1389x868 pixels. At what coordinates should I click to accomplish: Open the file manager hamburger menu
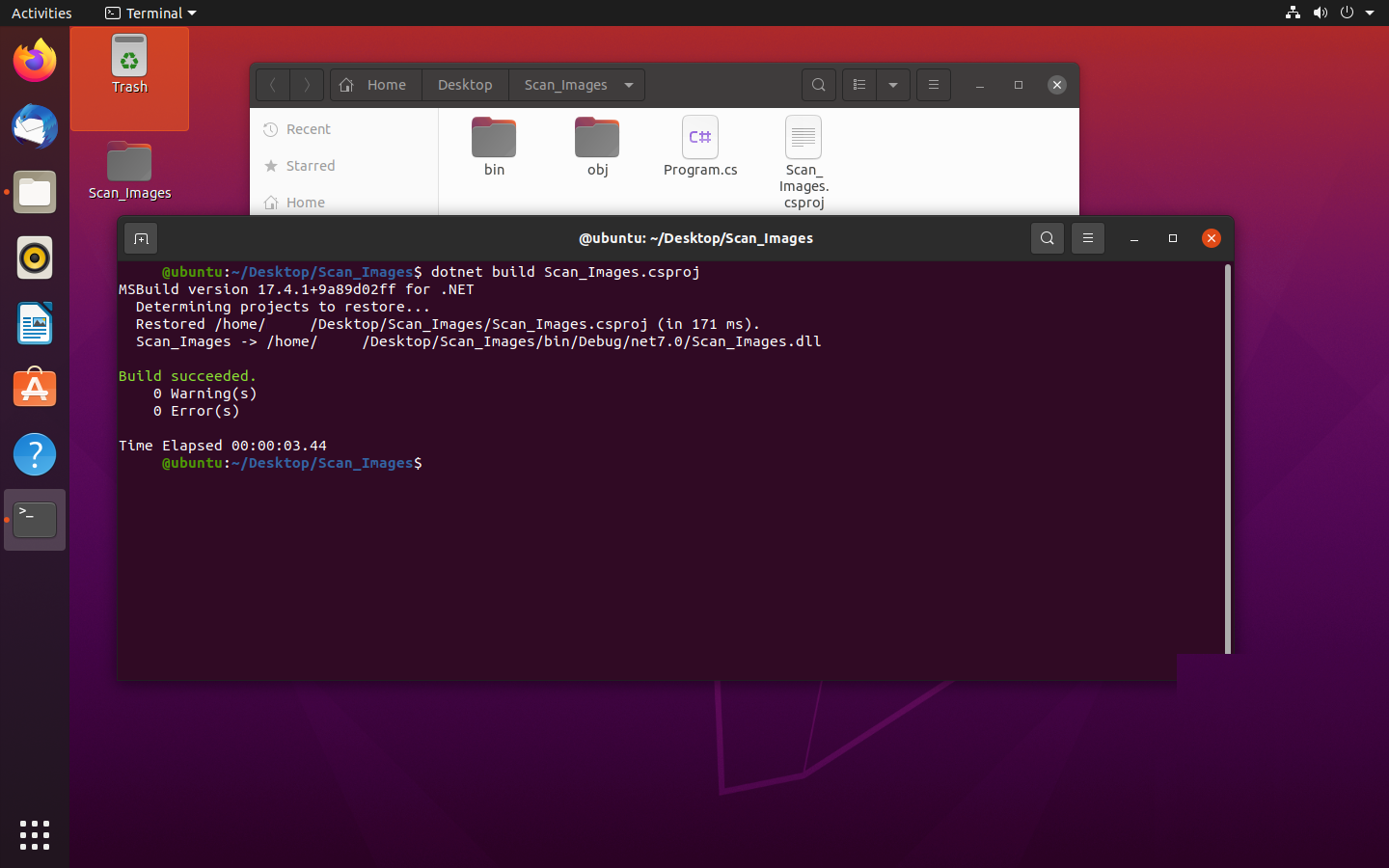pos(934,85)
